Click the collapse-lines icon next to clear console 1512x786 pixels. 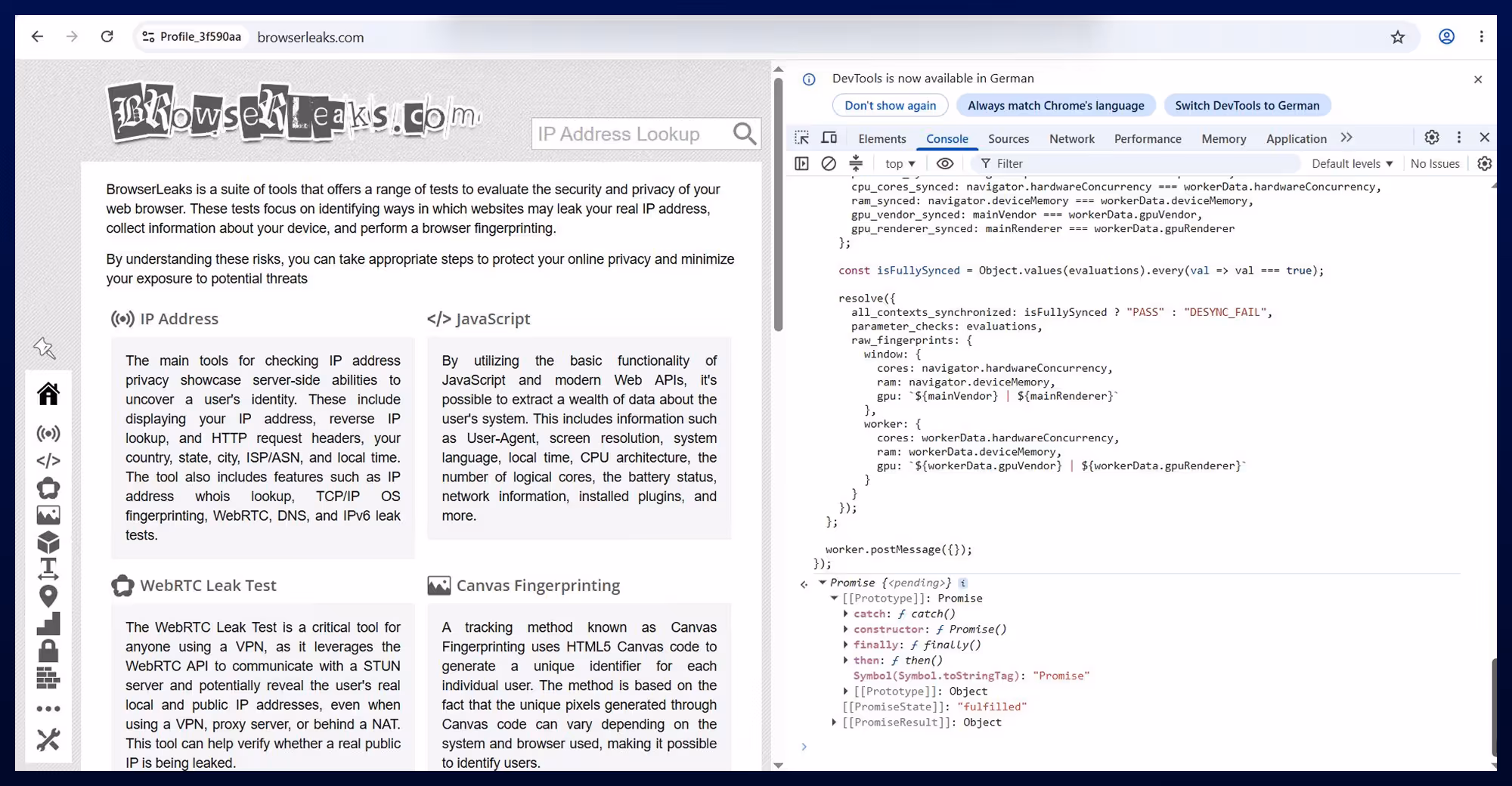tap(856, 163)
